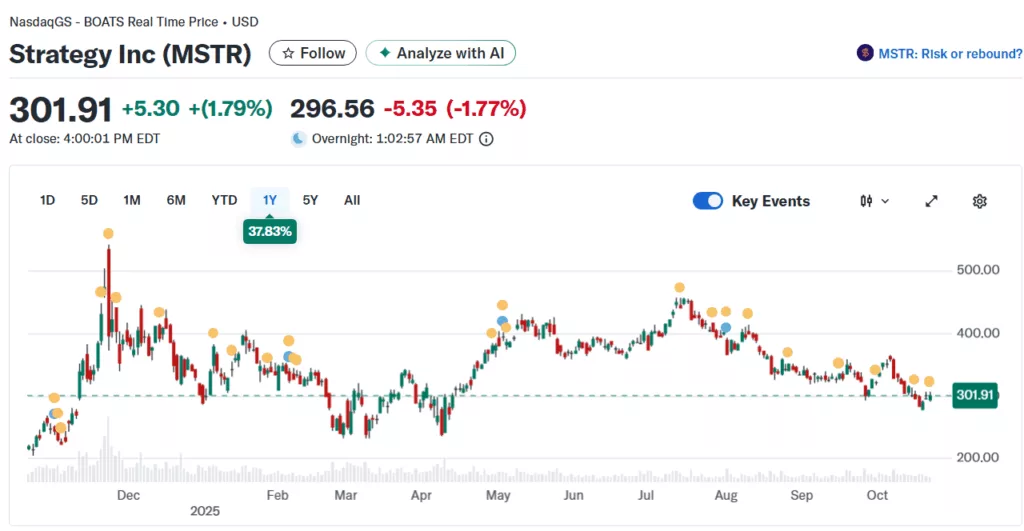
Task: Click the moon overnight session icon
Action: point(298,139)
